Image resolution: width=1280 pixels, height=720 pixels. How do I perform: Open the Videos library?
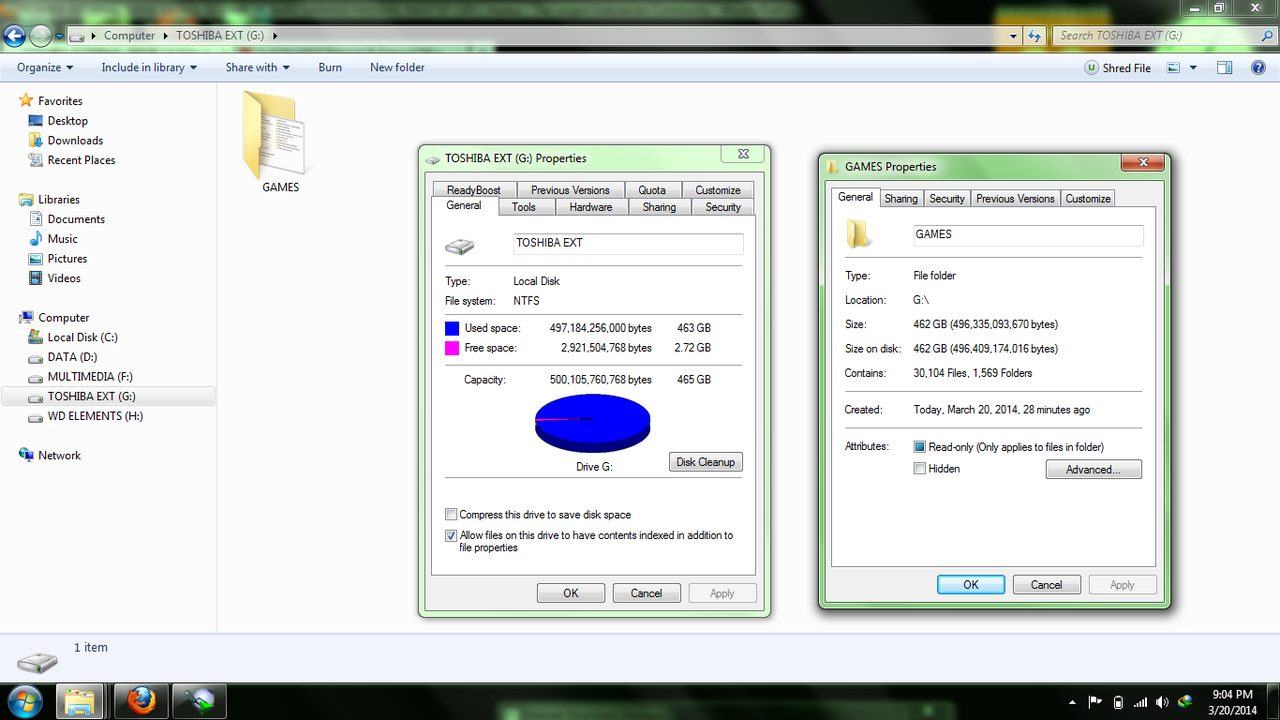(64, 279)
